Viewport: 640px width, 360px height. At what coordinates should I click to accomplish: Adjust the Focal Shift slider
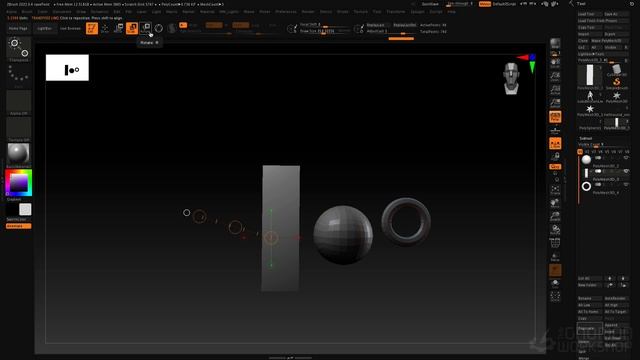325,25
